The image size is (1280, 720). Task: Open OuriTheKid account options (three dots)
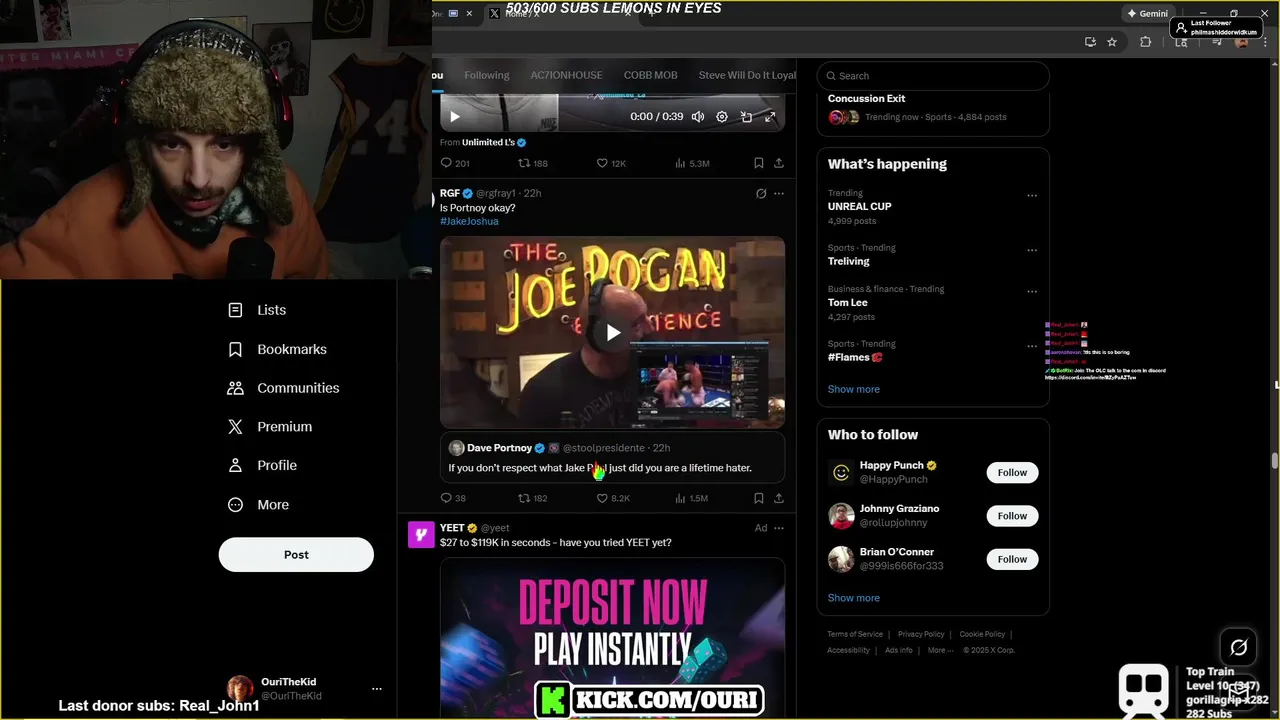coord(377,689)
